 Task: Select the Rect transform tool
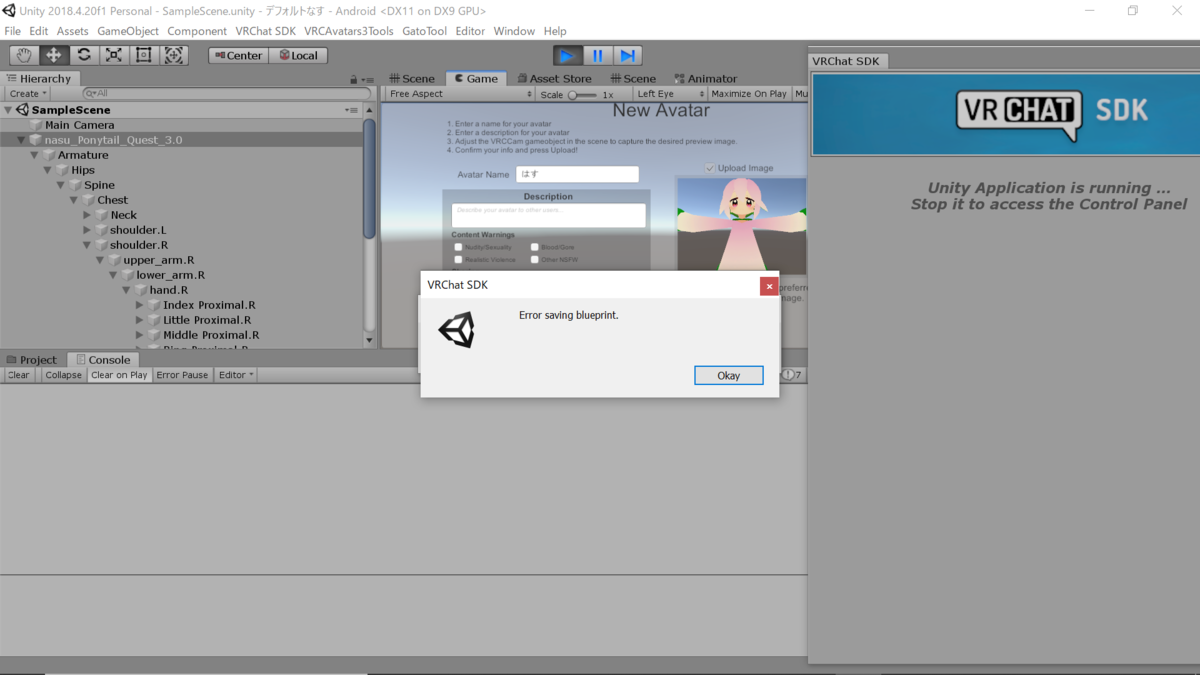coord(144,55)
